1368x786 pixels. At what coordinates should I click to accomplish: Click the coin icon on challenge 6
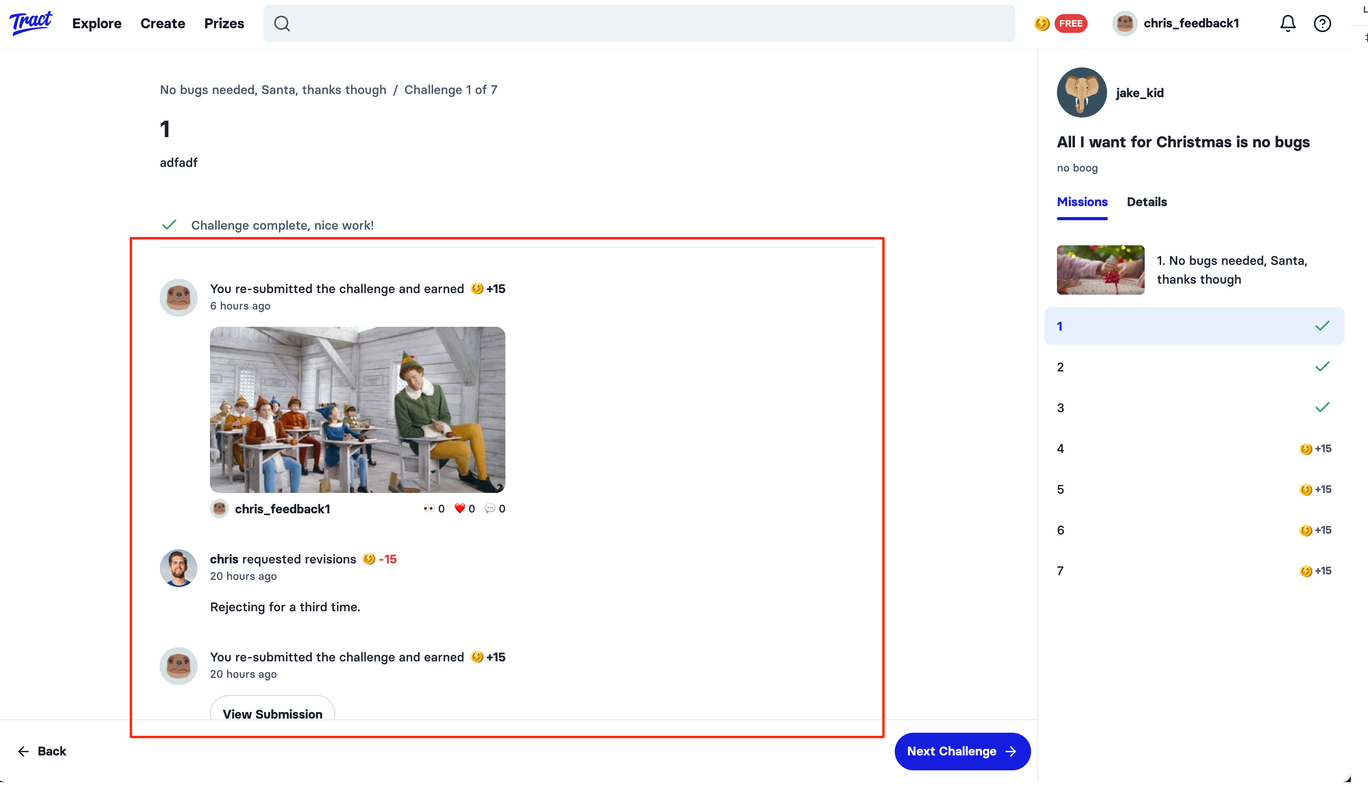click(1306, 531)
